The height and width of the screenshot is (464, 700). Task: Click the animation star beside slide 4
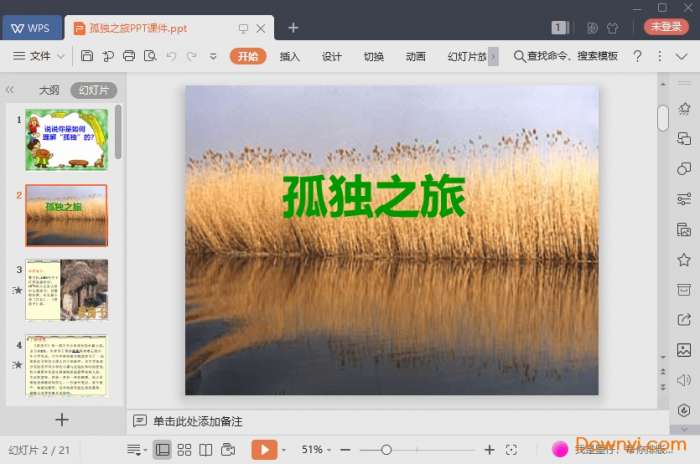click(17, 365)
